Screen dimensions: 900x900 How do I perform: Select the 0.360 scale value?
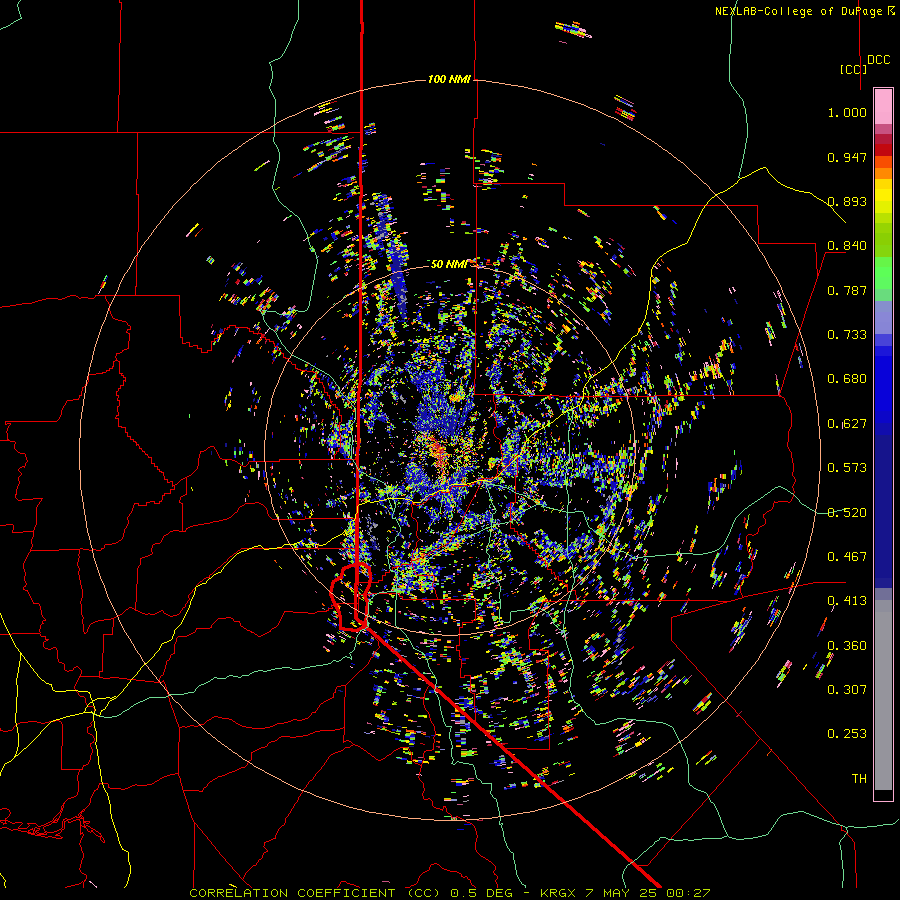pos(847,646)
